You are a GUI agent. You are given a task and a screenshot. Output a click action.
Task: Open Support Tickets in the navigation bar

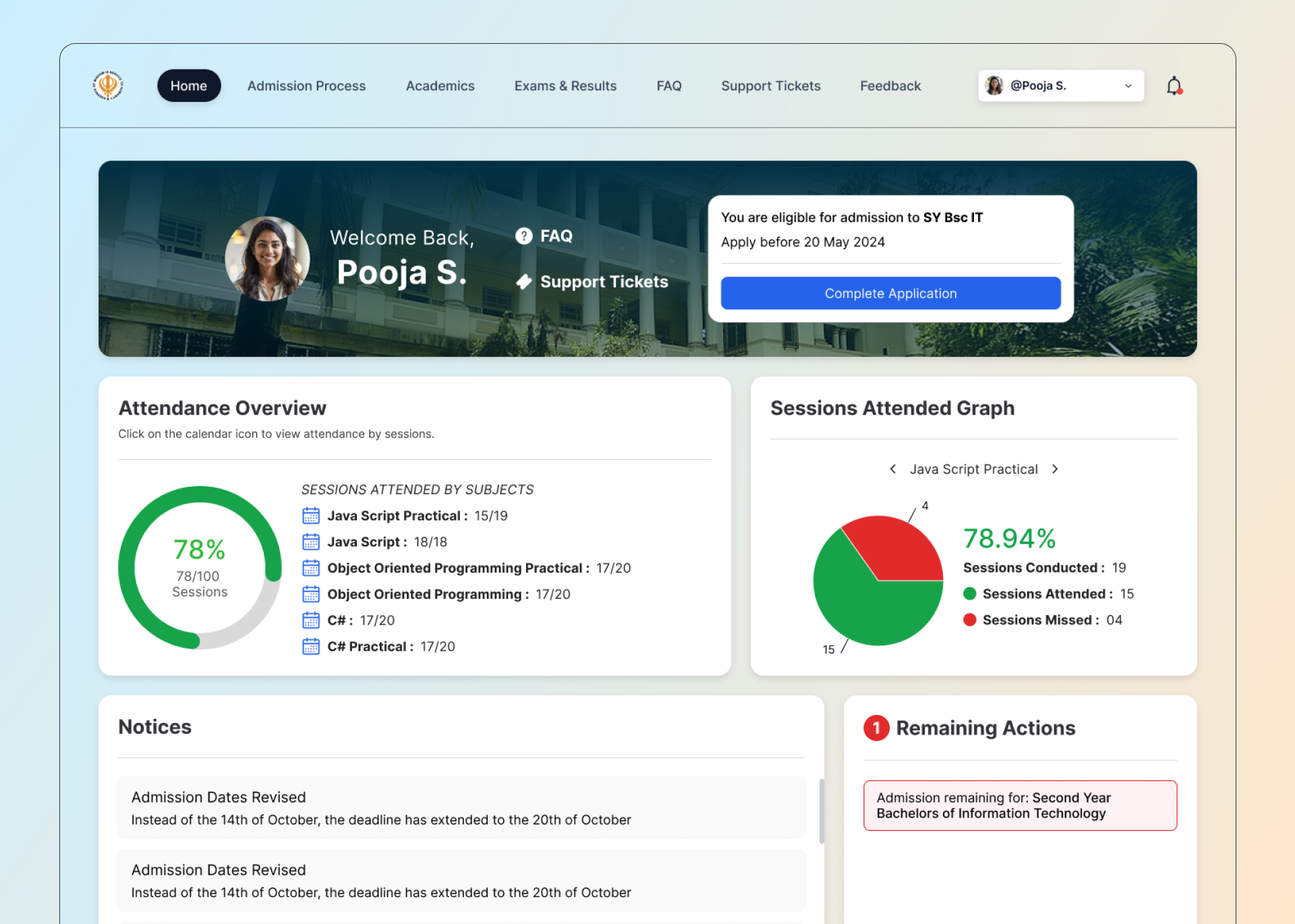click(770, 86)
